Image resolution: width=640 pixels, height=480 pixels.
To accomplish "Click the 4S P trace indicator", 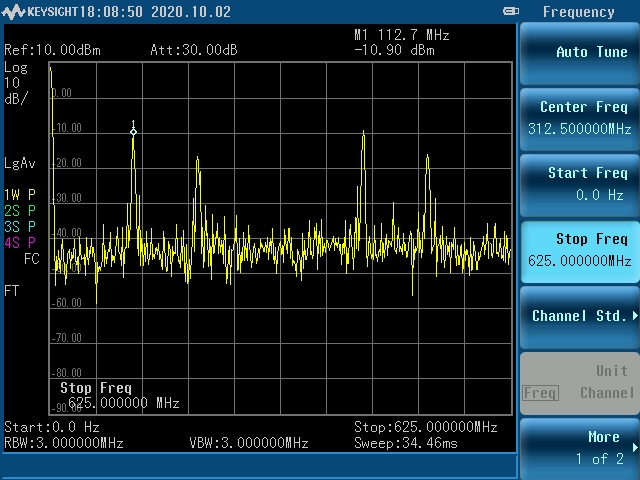I will coord(20,243).
